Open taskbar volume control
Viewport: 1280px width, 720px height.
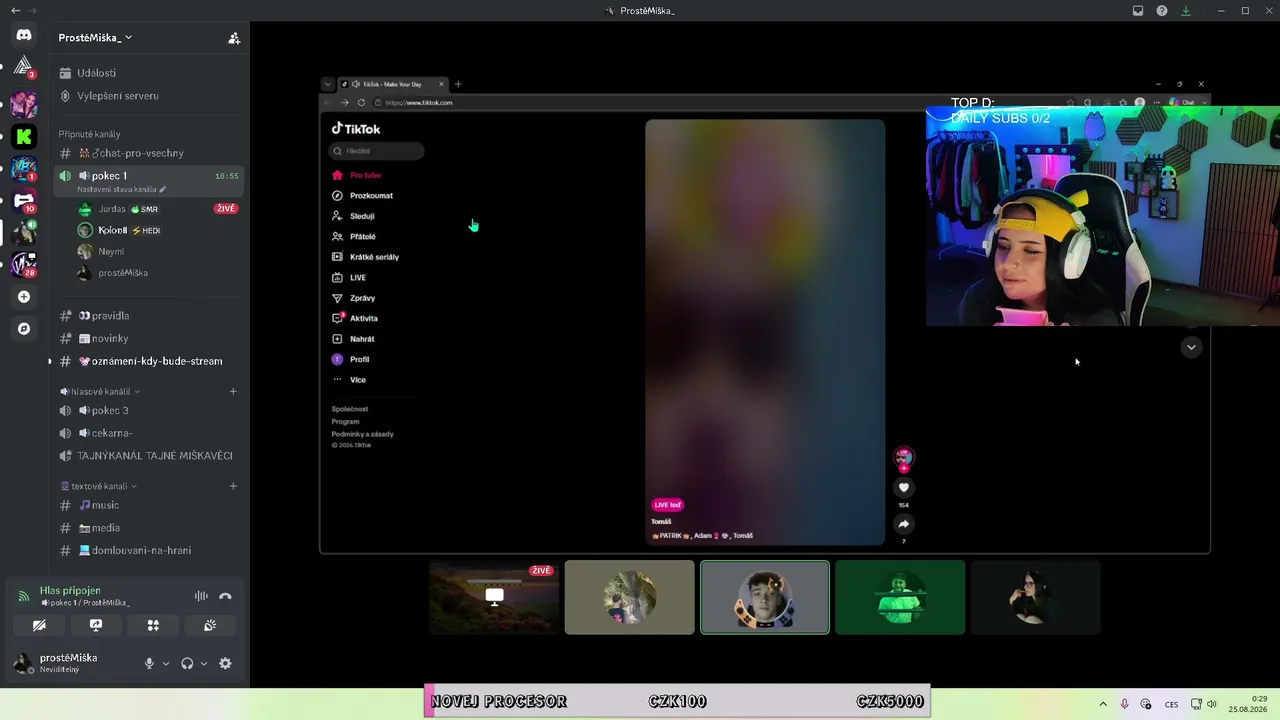tap(1212, 704)
